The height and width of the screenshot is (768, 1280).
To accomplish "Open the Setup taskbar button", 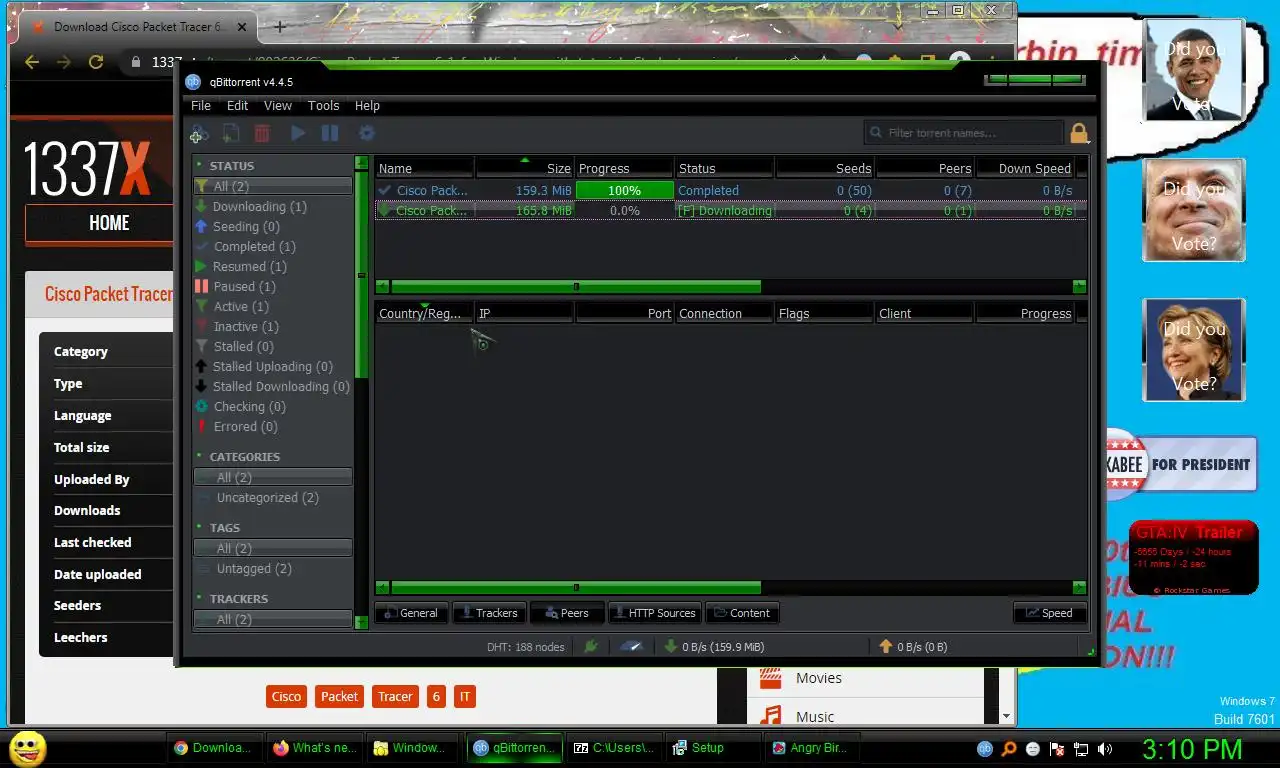I will coord(711,748).
